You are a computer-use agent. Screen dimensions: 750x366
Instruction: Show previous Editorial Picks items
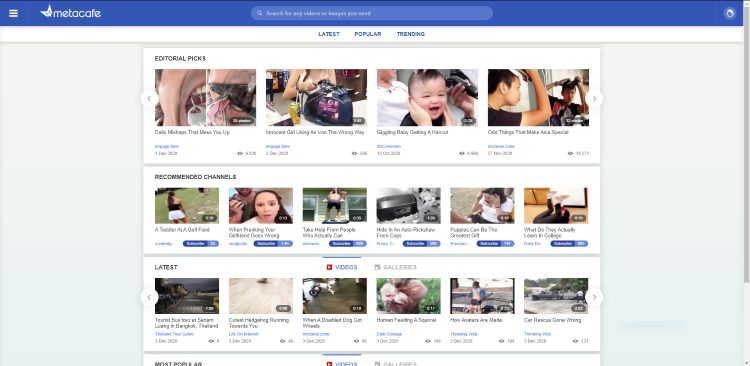149,99
